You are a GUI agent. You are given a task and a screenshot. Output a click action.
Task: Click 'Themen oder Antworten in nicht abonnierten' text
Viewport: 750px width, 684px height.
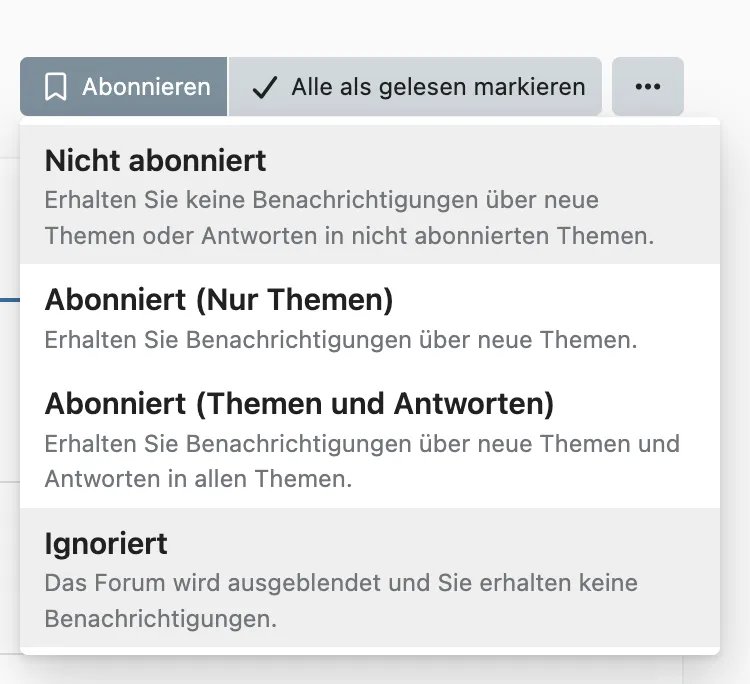tap(297, 236)
